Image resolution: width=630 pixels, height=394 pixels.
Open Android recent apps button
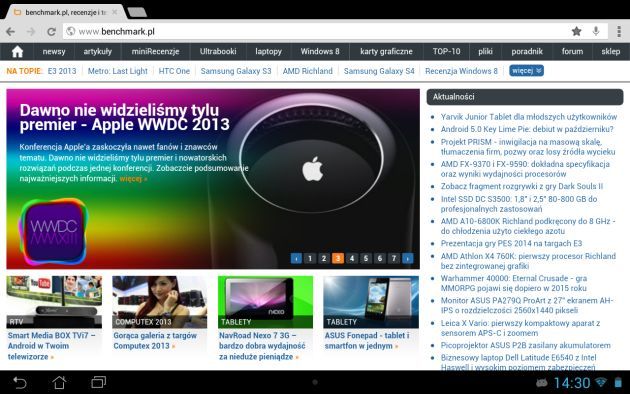(98, 382)
